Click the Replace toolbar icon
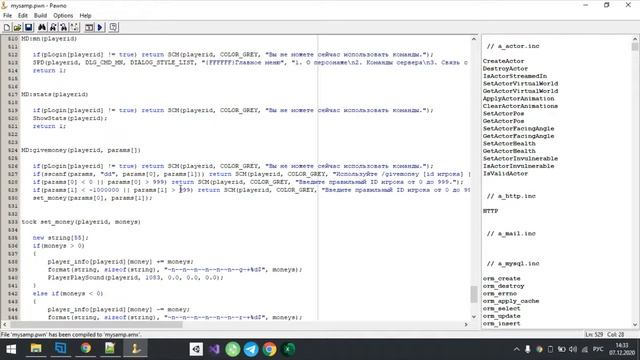The width and height of the screenshot is (640, 360). tap(63, 27)
